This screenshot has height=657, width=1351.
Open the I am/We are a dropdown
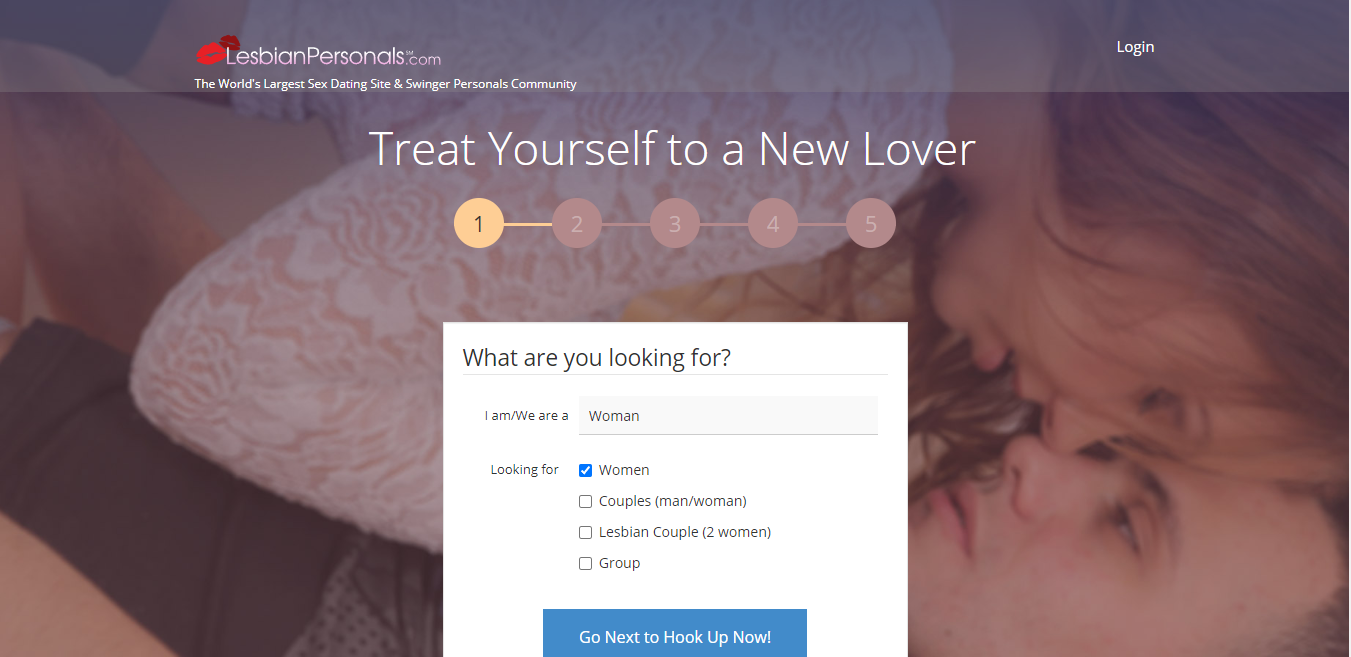coord(728,415)
